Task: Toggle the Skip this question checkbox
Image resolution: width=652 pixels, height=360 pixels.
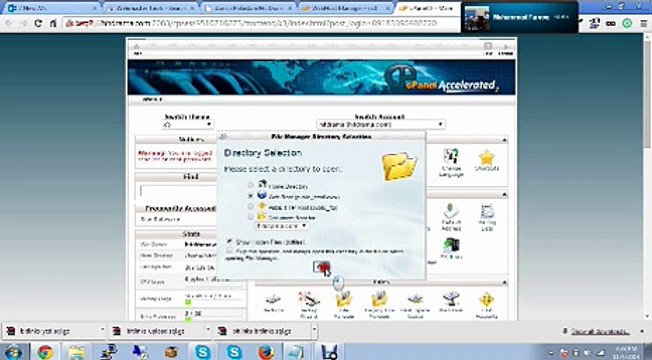Action: [x=229, y=251]
